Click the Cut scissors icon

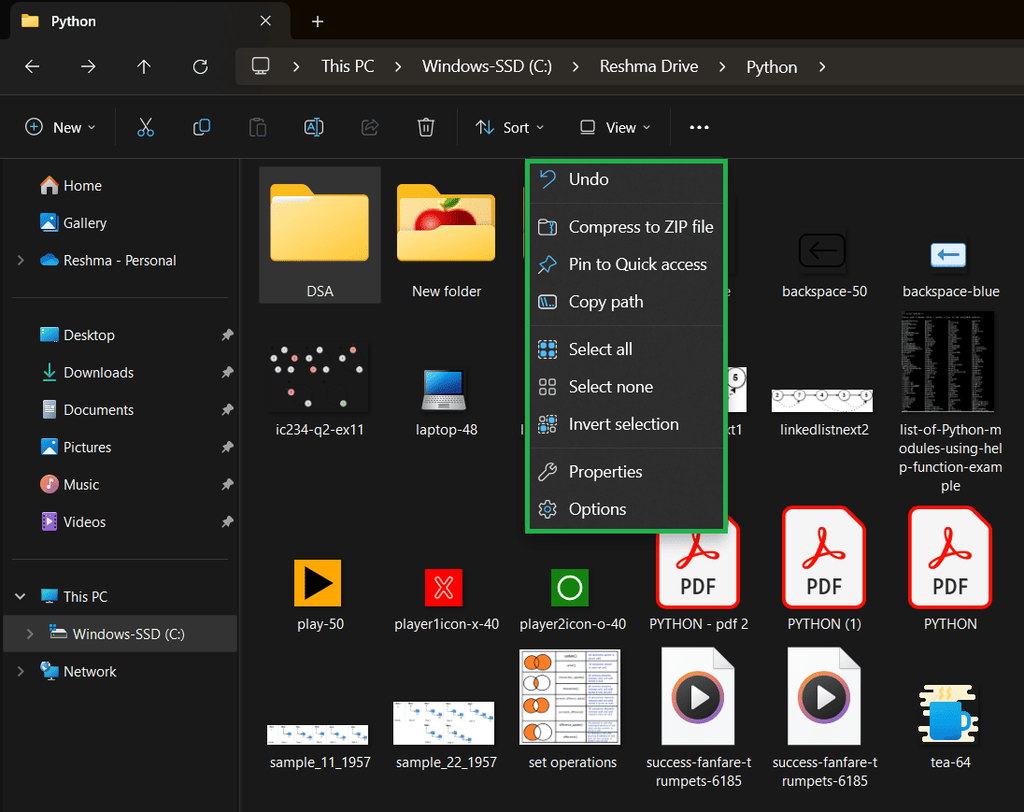146,127
